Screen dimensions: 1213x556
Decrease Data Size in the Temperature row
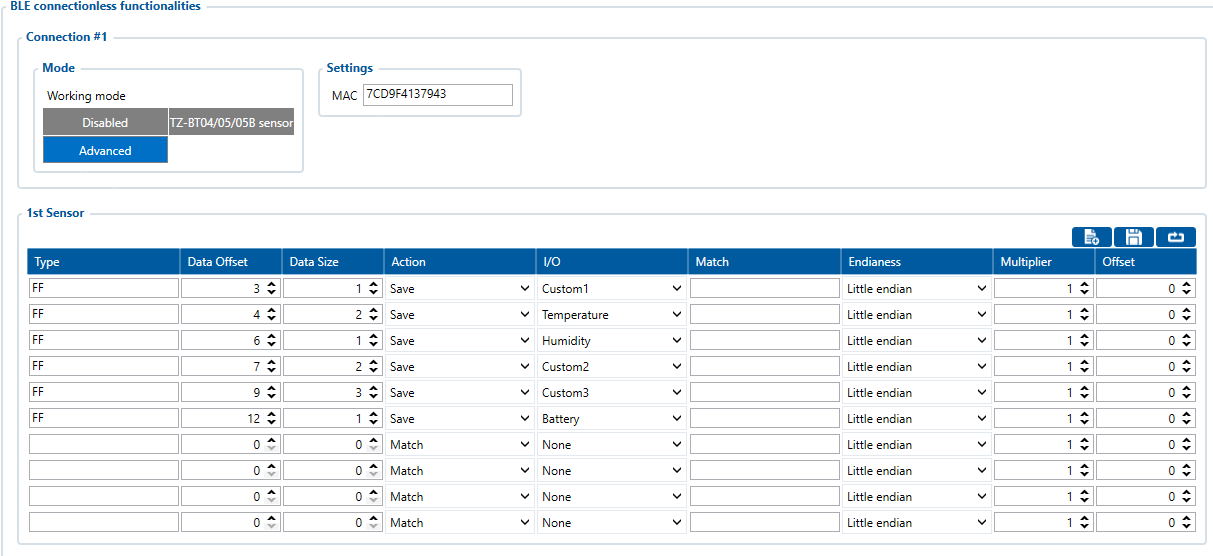(x=373, y=319)
